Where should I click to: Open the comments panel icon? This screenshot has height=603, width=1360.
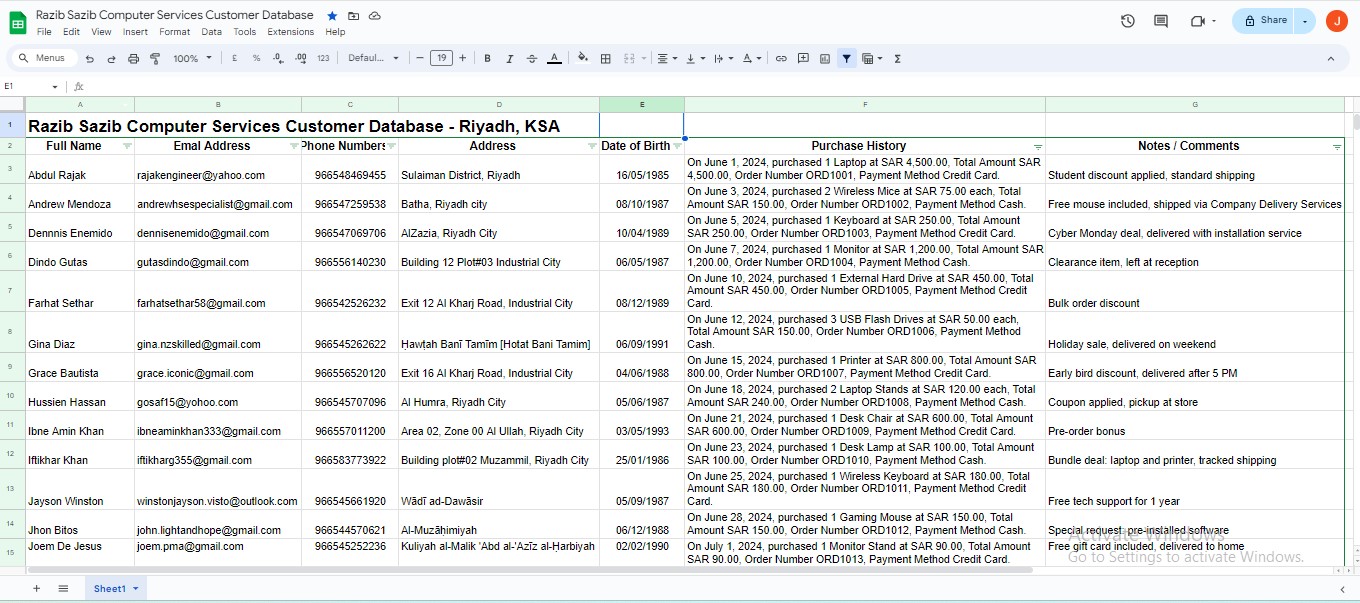coord(1160,20)
